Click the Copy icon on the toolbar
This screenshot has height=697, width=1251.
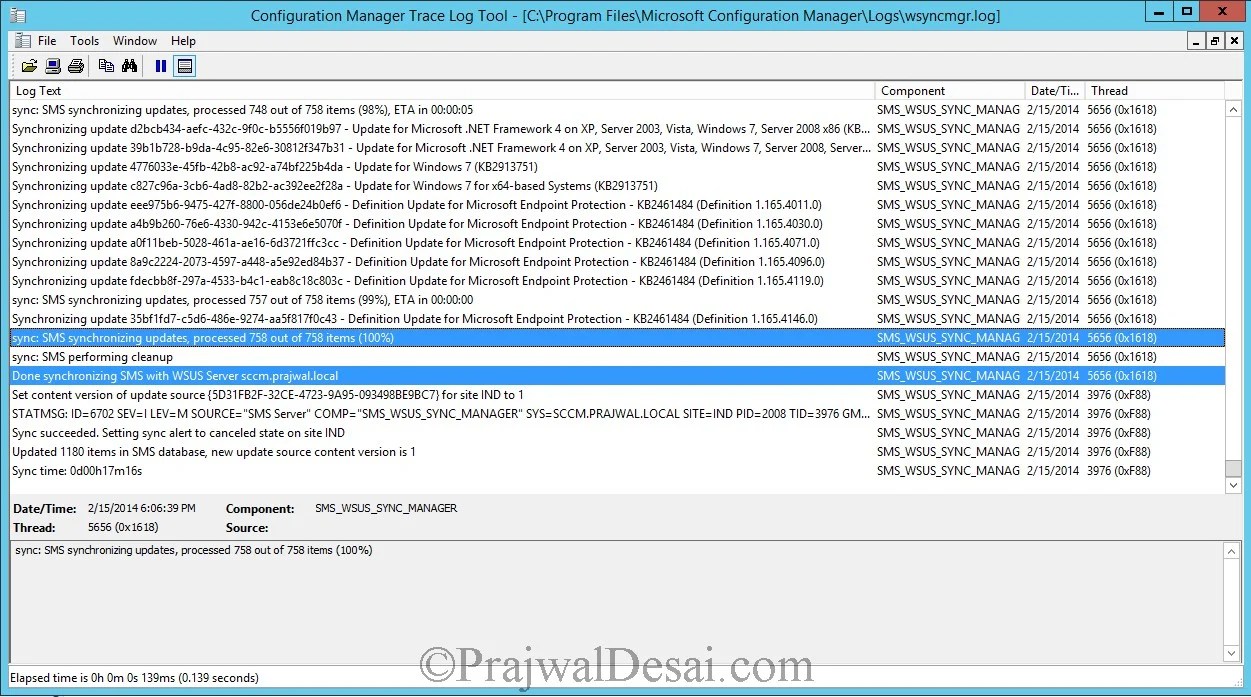pos(106,65)
